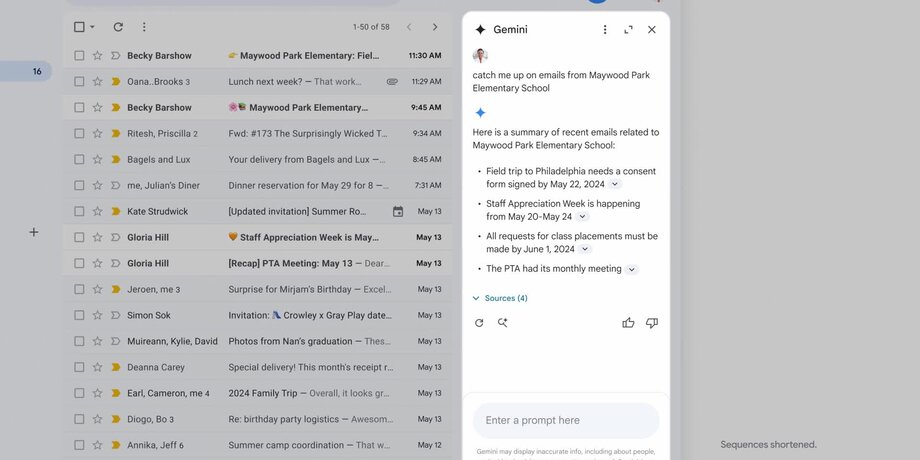Image resolution: width=920 pixels, height=460 pixels.
Task: Click the Enter a prompt here field
Action: pyautogui.click(x=565, y=421)
